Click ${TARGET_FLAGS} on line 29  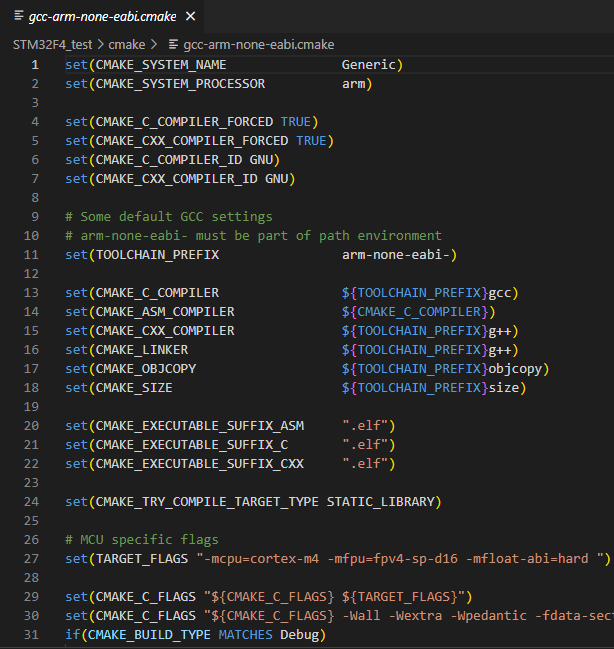click(400, 597)
